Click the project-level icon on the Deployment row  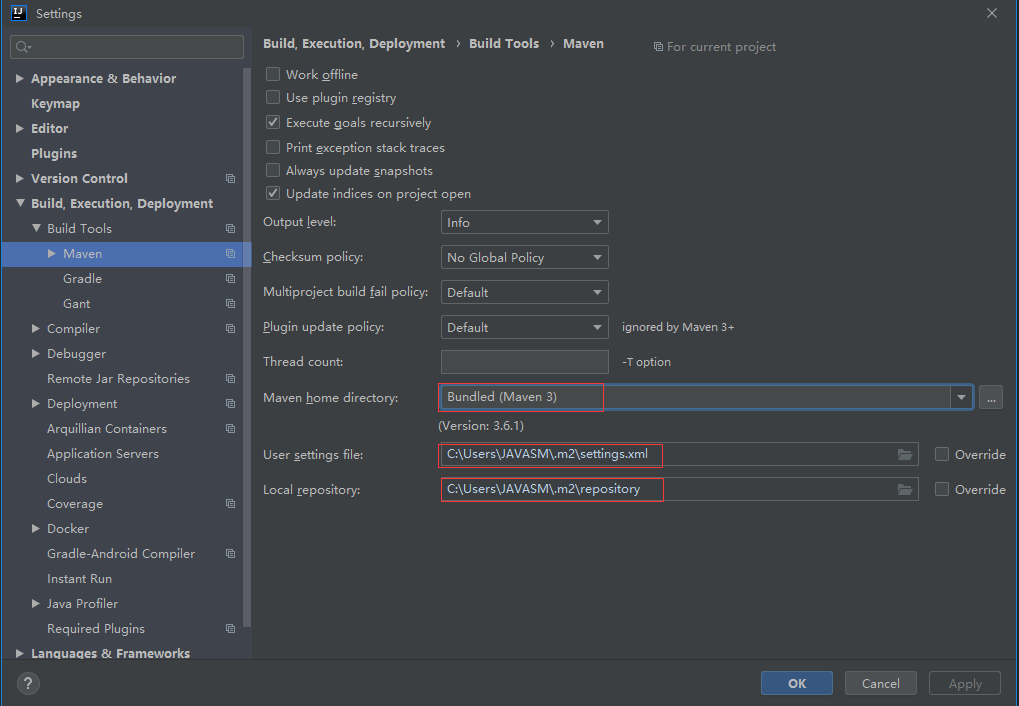click(x=230, y=404)
